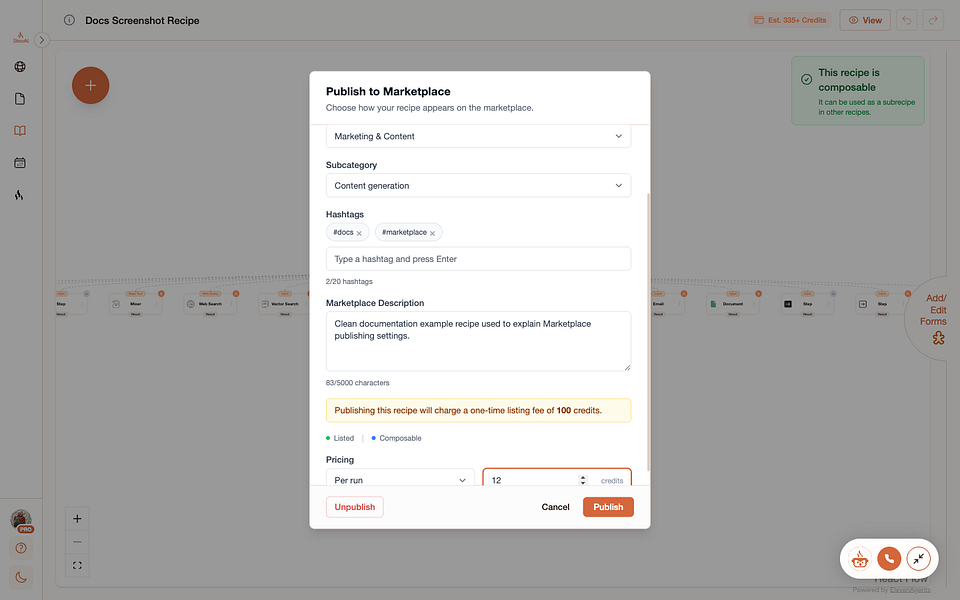The width and height of the screenshot is (960, 600).
Task: Zoom in the canvas with plus control
Action: (x=77, y=519)
